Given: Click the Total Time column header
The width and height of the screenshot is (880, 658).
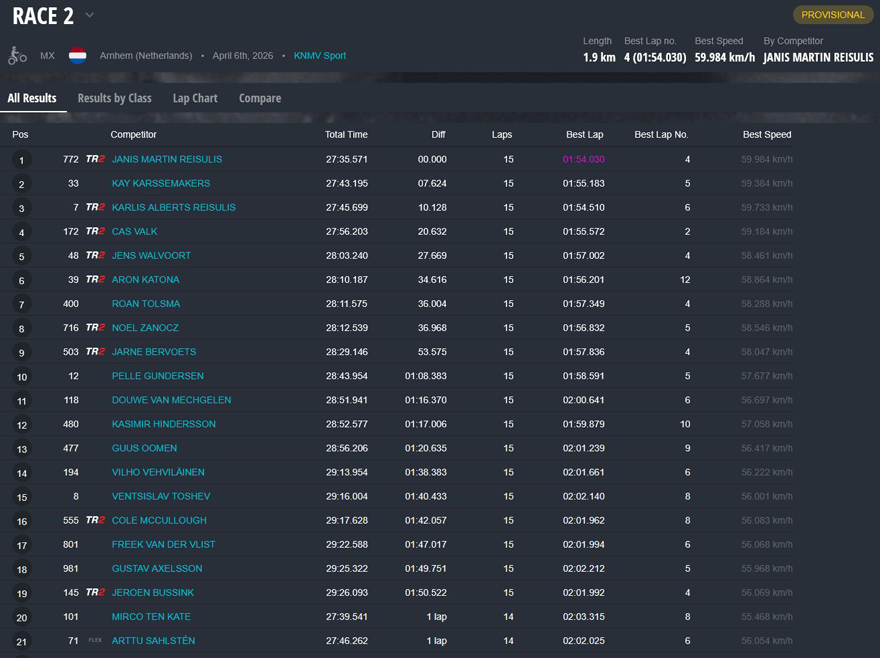Looking at the screenshot, I should pos(346,134).
